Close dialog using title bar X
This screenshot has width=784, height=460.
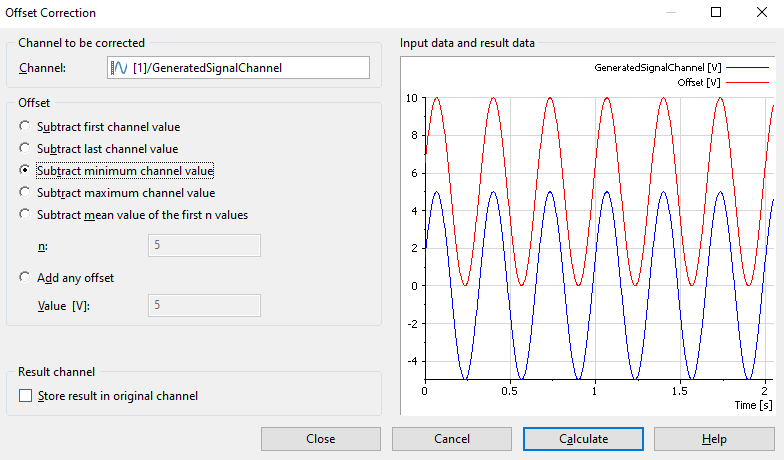point(761,13)
